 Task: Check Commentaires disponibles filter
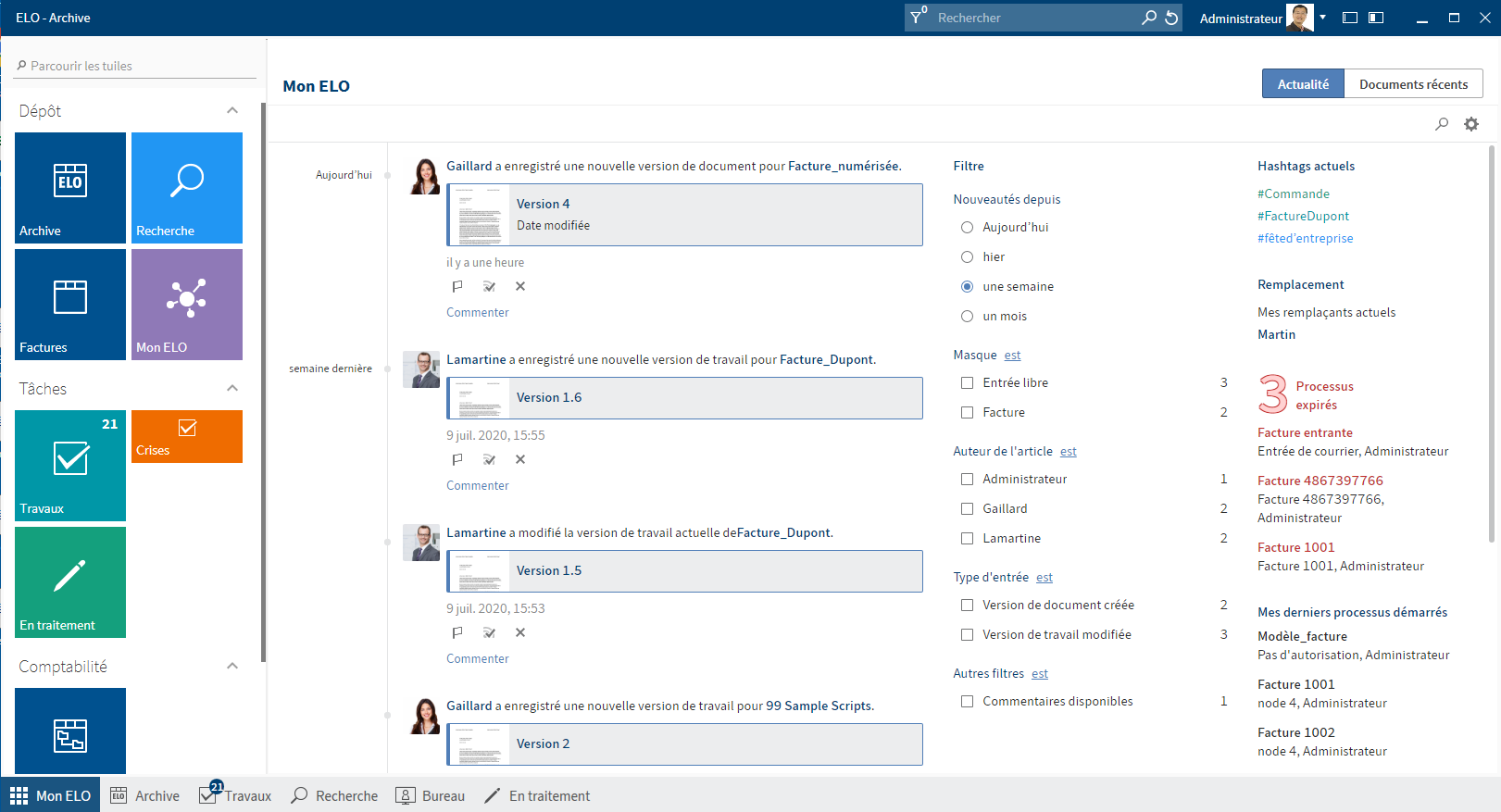(967, 701)
